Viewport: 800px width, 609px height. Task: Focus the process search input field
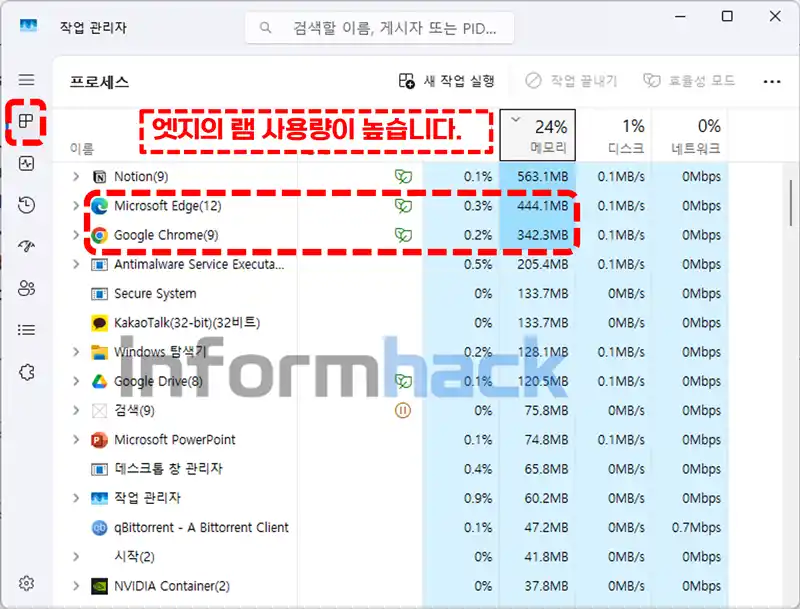[380, 28]
